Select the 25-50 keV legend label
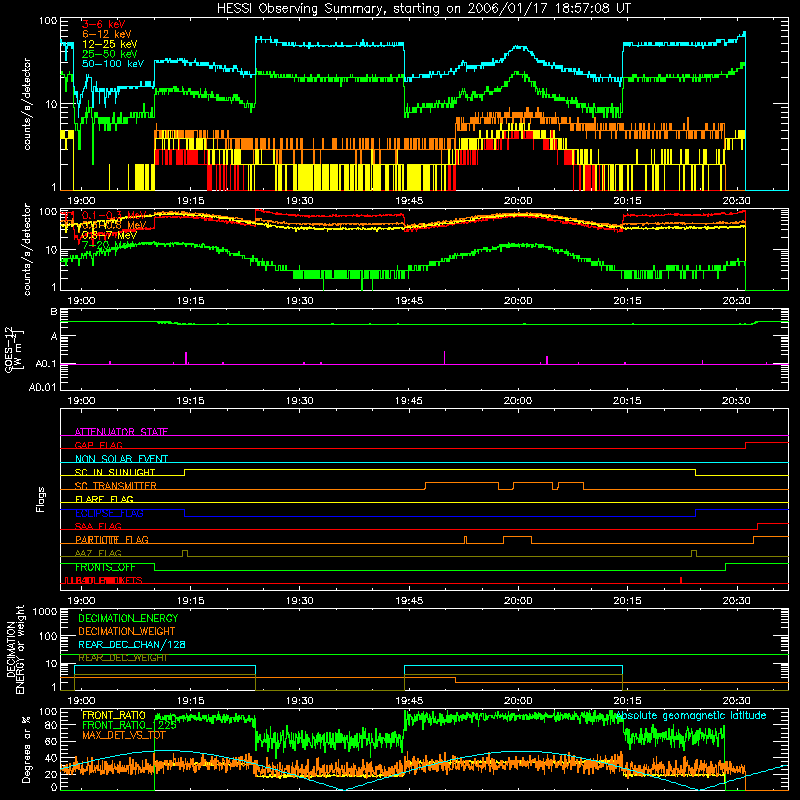800x800 pixels. 110,54
